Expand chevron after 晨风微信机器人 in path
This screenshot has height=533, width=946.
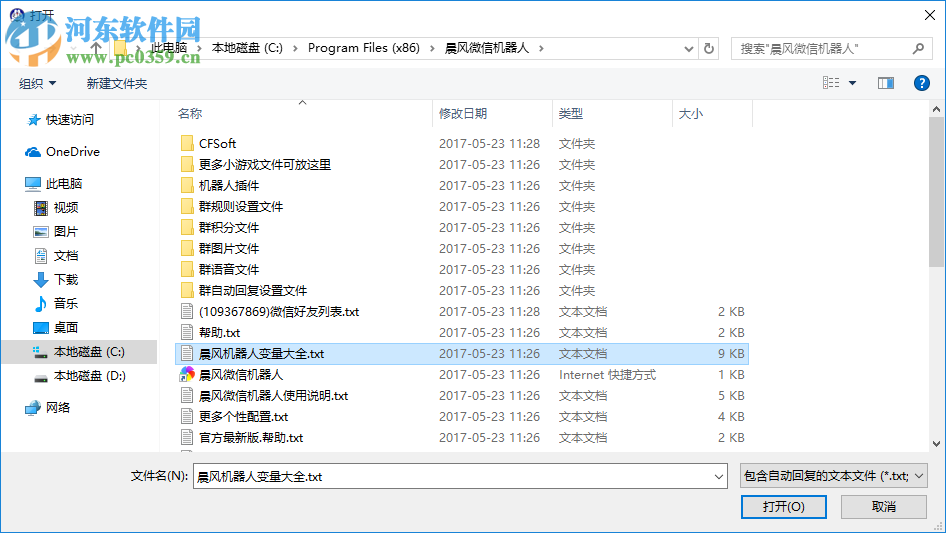[x=541, y=48]
